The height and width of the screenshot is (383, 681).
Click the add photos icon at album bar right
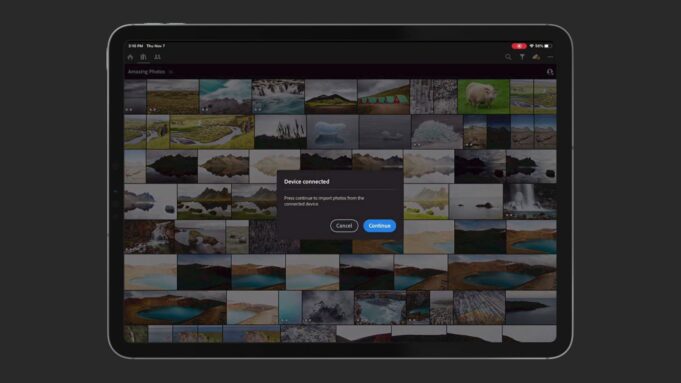tap(550, 72)
